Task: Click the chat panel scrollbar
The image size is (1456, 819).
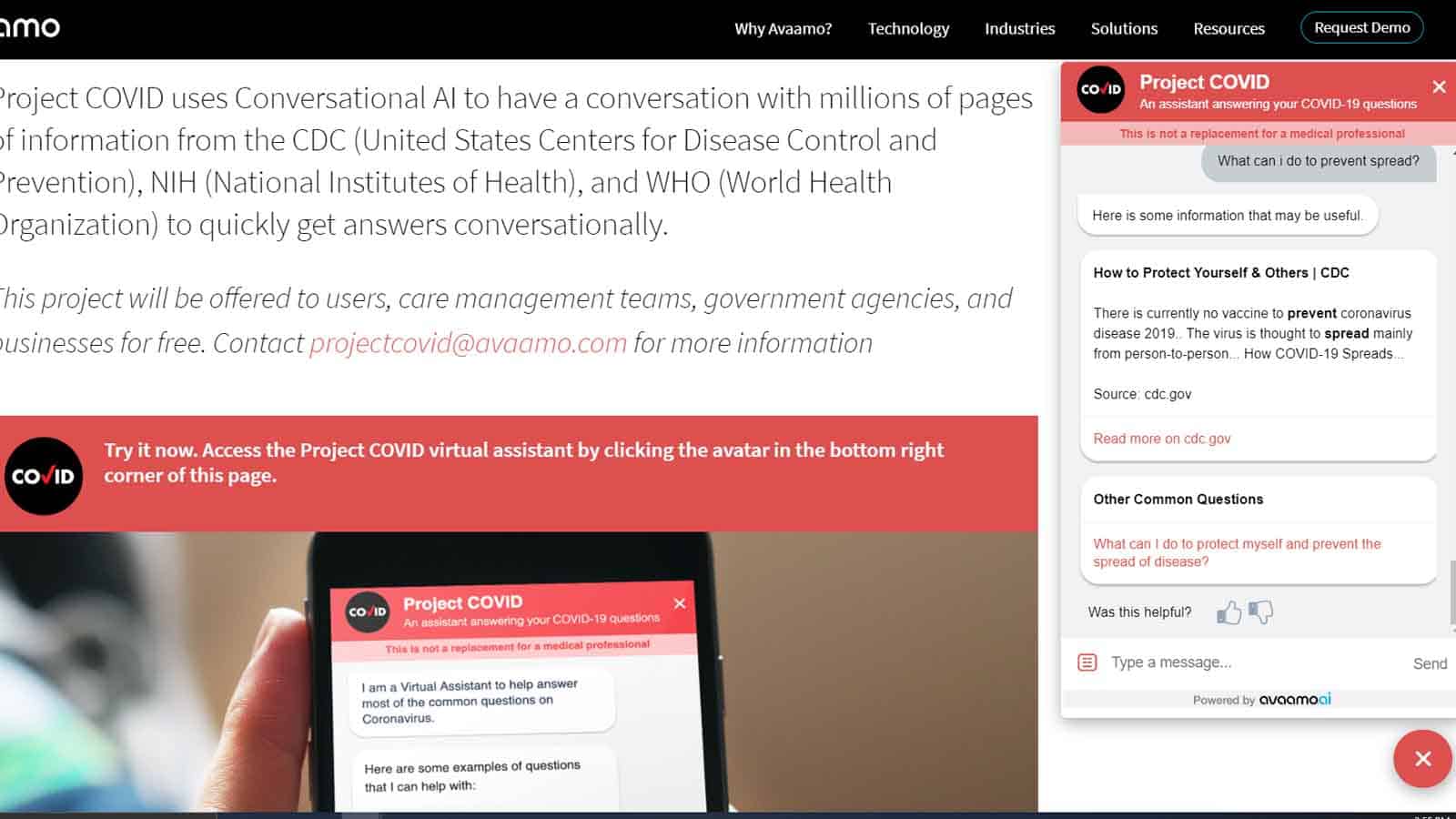Action: point(1451,594)
